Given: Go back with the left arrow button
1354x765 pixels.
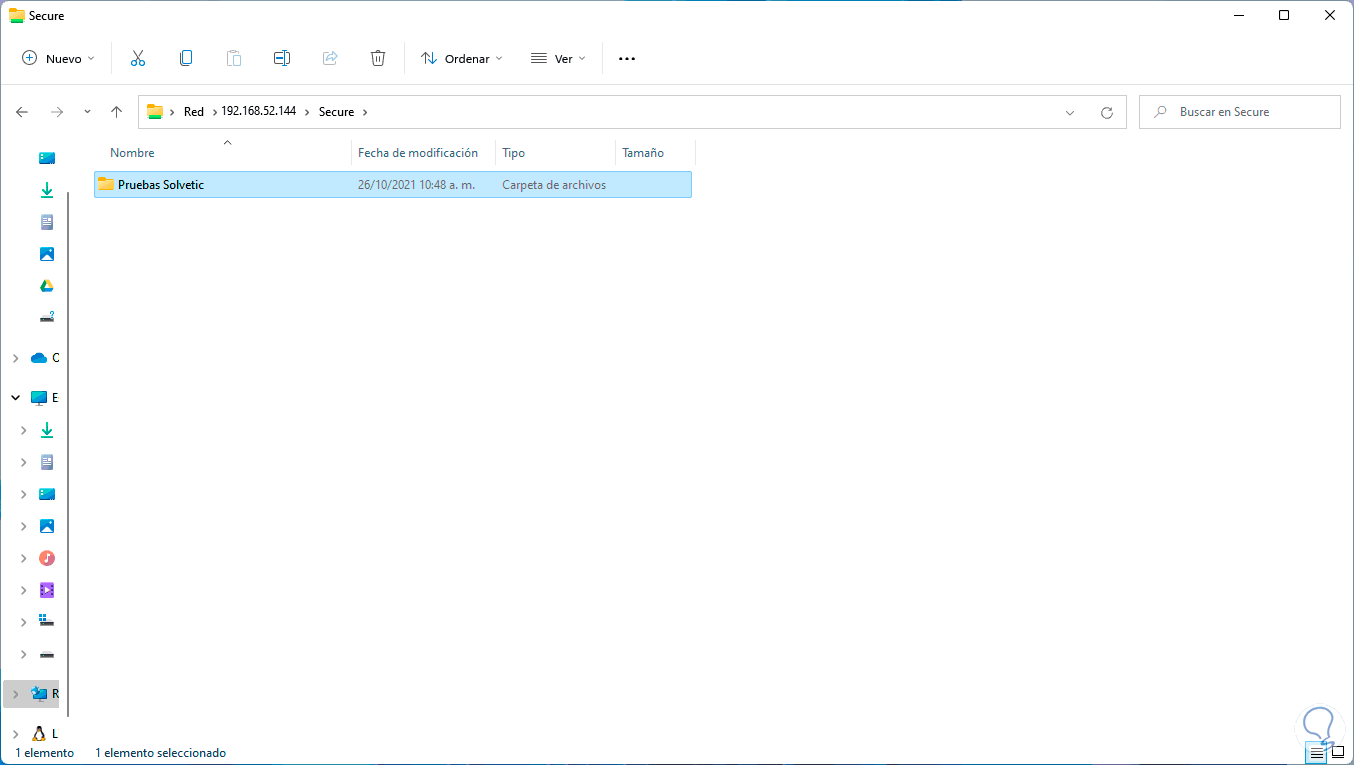Looking at the screenshot, I should [x=22, y=112].
